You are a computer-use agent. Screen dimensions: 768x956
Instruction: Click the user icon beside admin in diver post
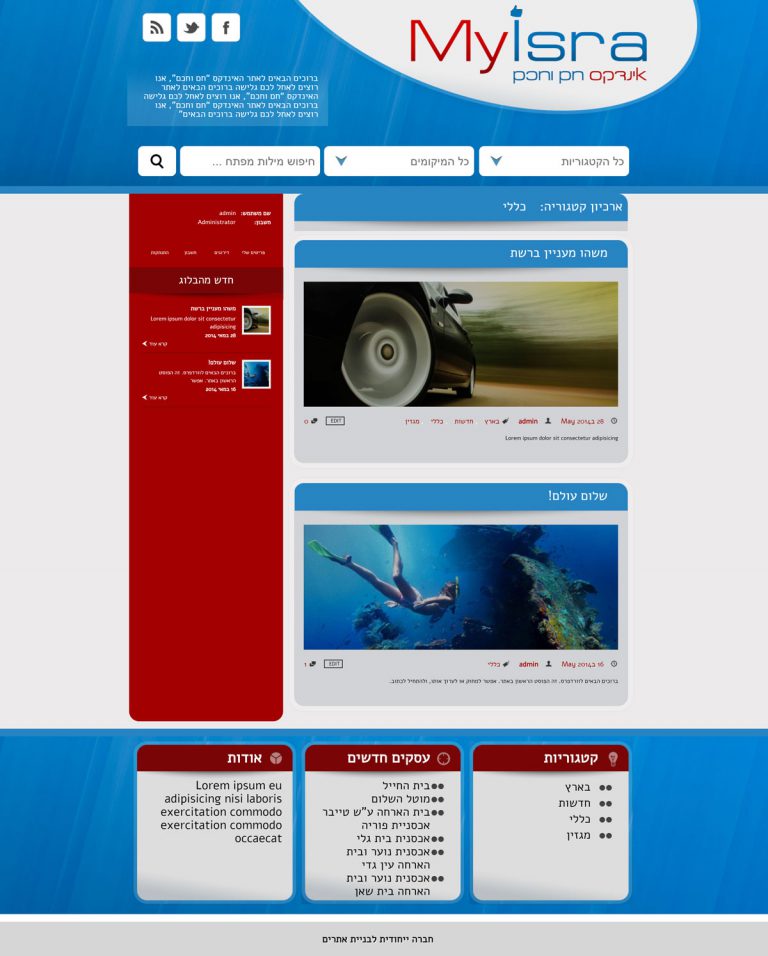tap(549, 664)
